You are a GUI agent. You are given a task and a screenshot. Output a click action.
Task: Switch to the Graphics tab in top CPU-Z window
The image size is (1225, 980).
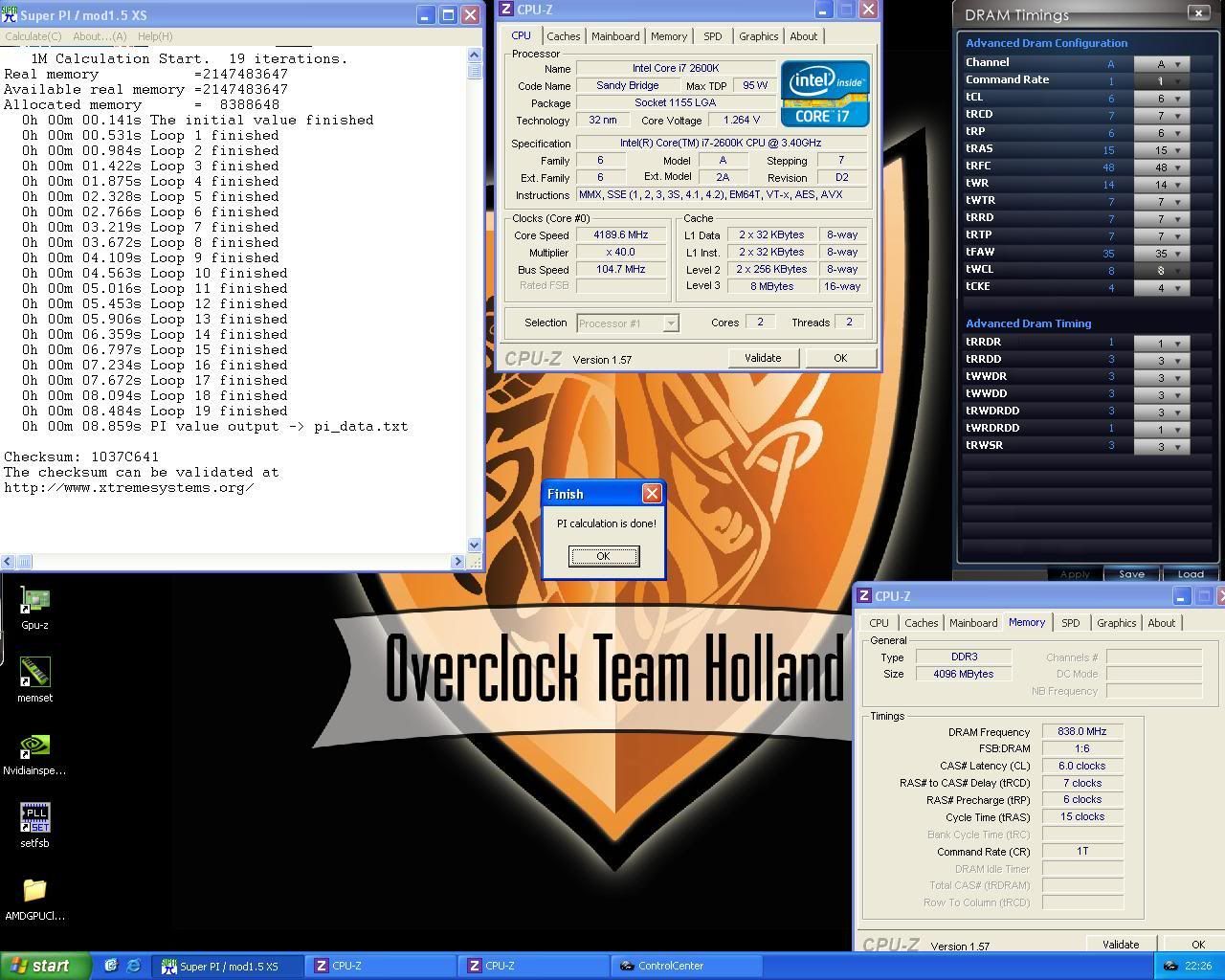click(758, 36)
